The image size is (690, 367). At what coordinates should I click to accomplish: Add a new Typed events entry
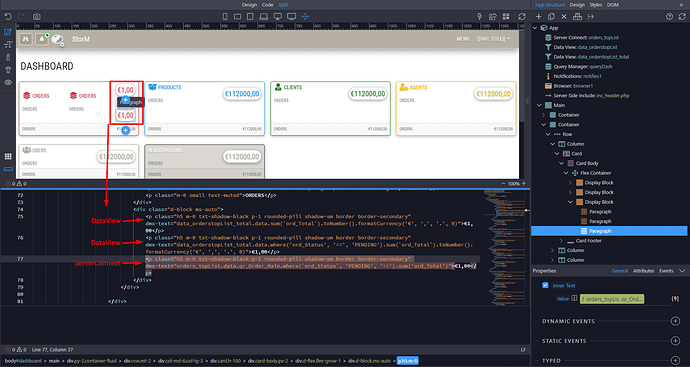(x=675, y=360)
